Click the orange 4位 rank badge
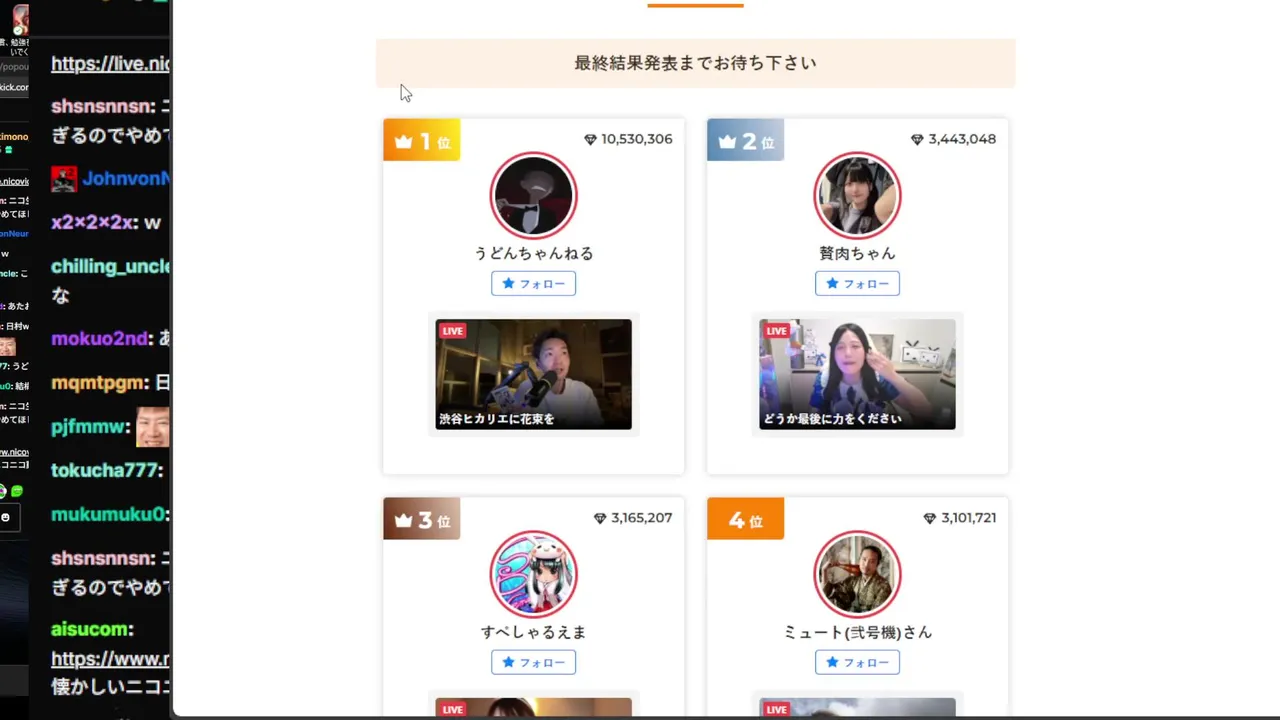This screenshot has height=720, width=1280. click(x=745, y=520)
